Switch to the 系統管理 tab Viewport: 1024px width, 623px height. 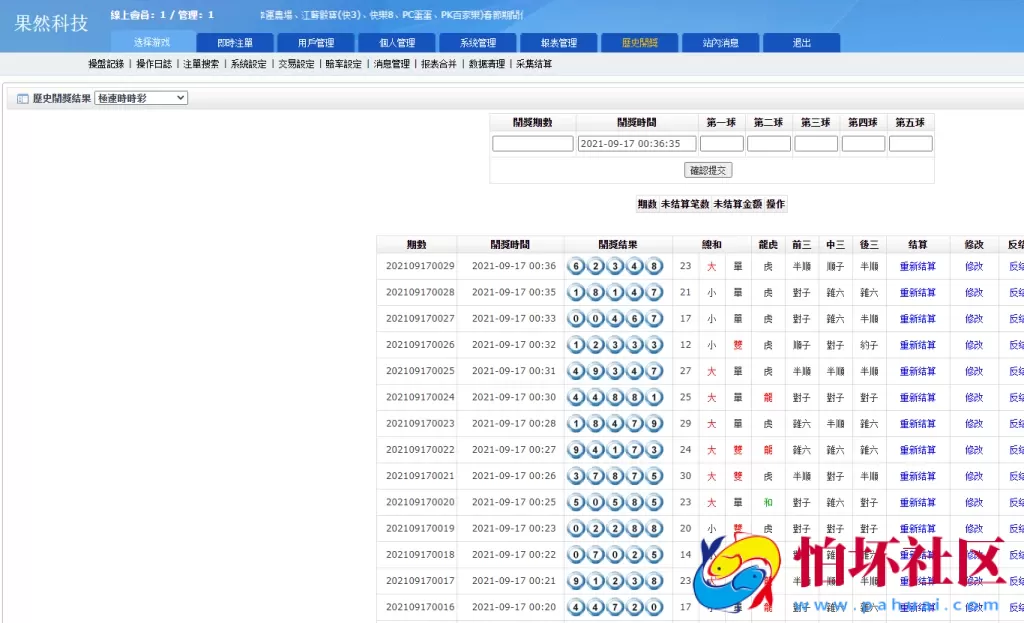tap(477, 42)
